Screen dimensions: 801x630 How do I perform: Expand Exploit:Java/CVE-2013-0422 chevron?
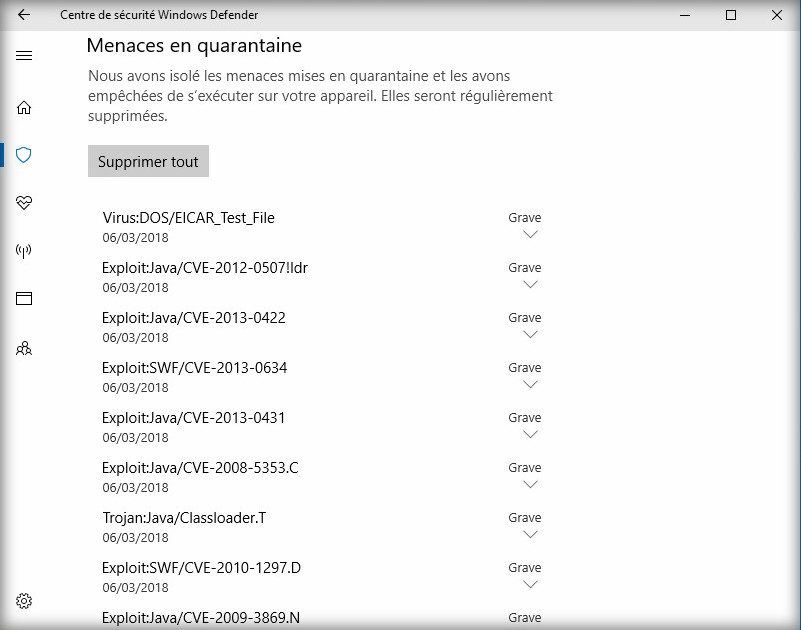530,335
